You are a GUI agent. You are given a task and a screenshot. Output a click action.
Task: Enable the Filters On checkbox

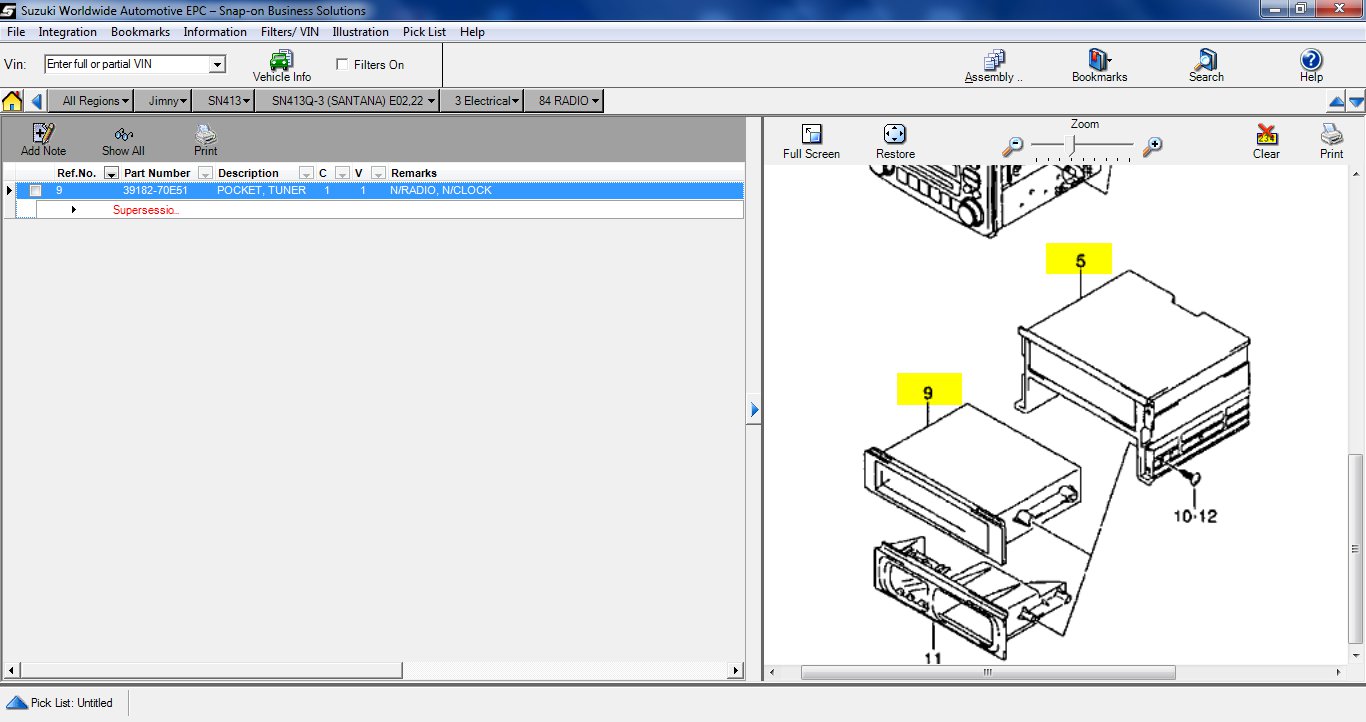(x=343, y=64)
